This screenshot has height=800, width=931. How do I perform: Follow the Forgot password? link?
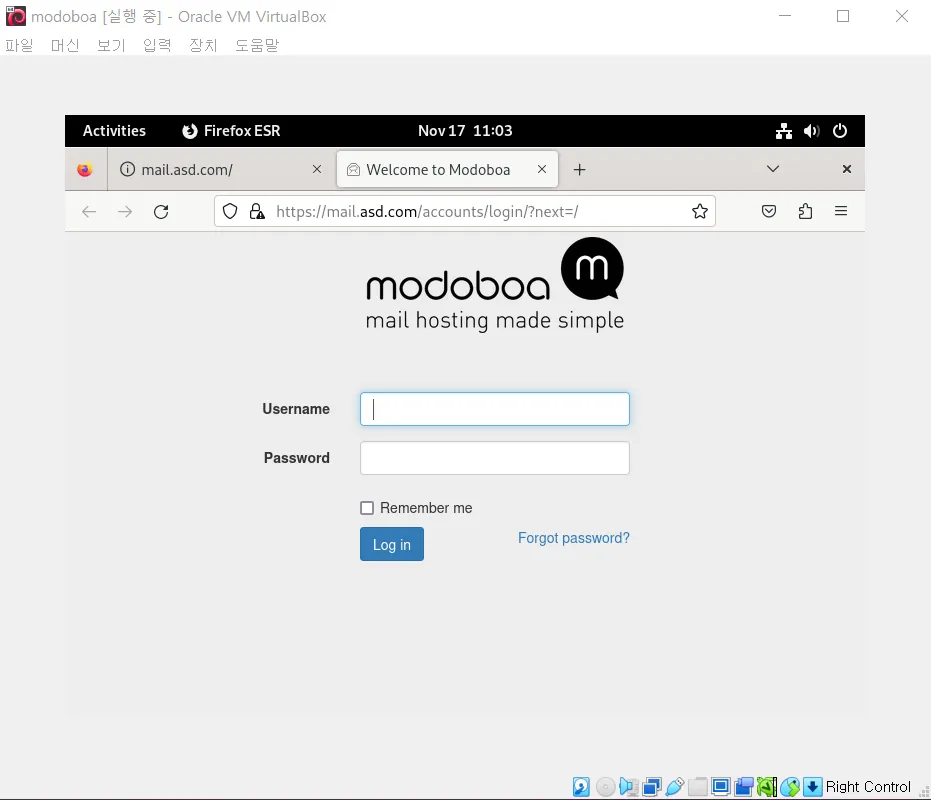point(574,538)
